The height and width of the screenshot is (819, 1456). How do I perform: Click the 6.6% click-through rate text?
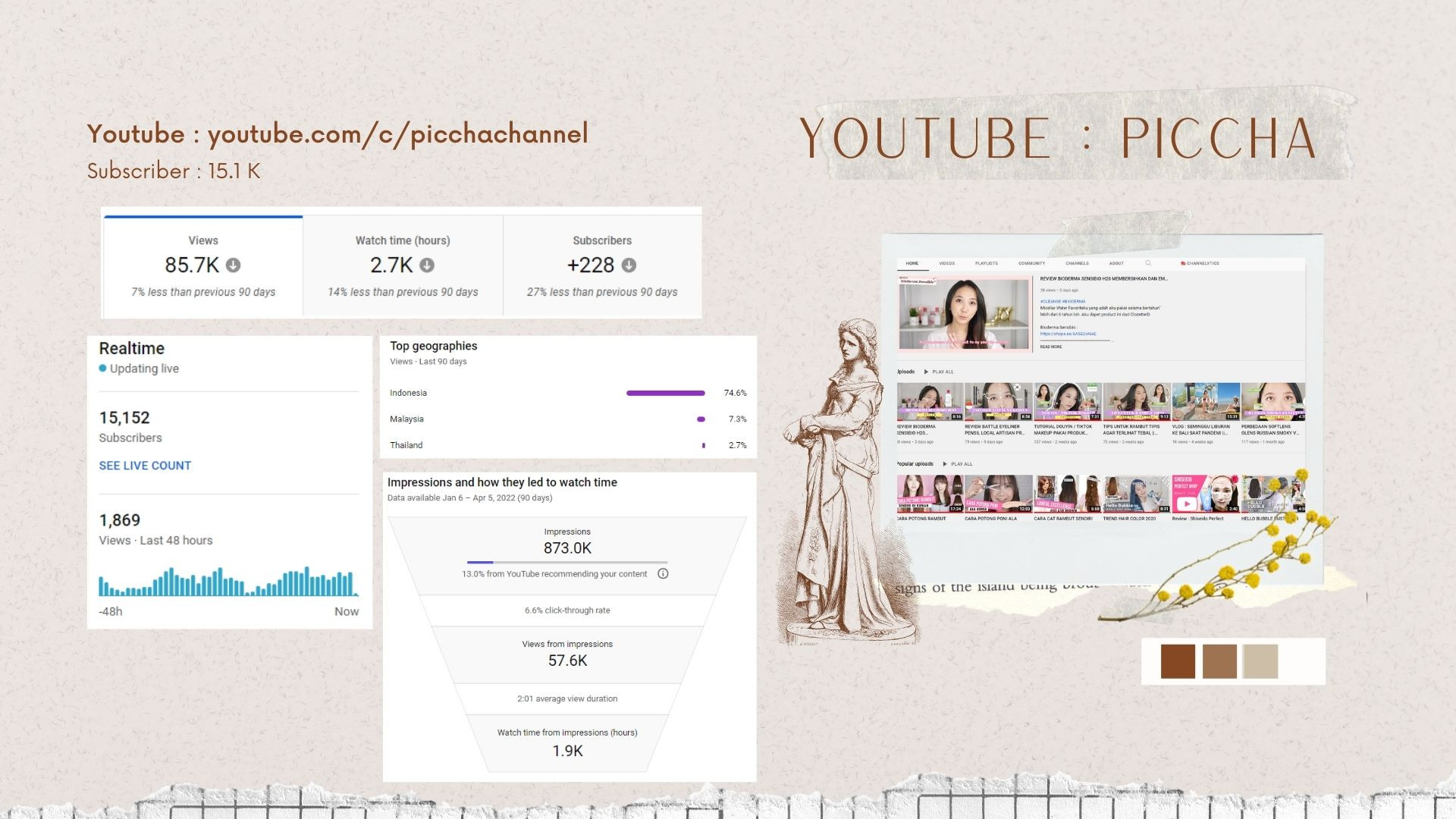[567, 610]
